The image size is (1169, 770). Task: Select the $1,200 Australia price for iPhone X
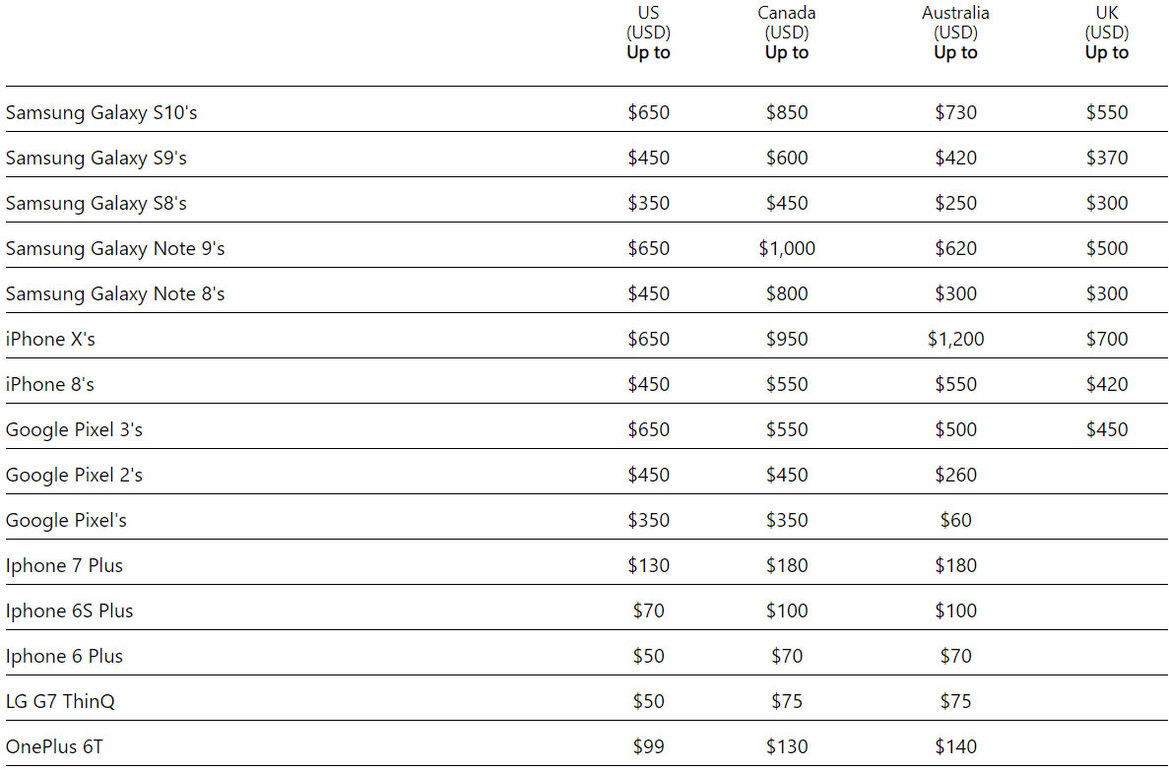point(955,339)
